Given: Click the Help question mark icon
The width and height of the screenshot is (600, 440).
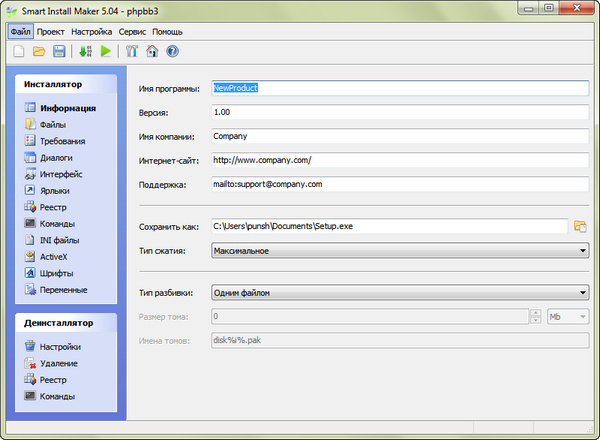Looking at the screenshot, I should 172,51.
